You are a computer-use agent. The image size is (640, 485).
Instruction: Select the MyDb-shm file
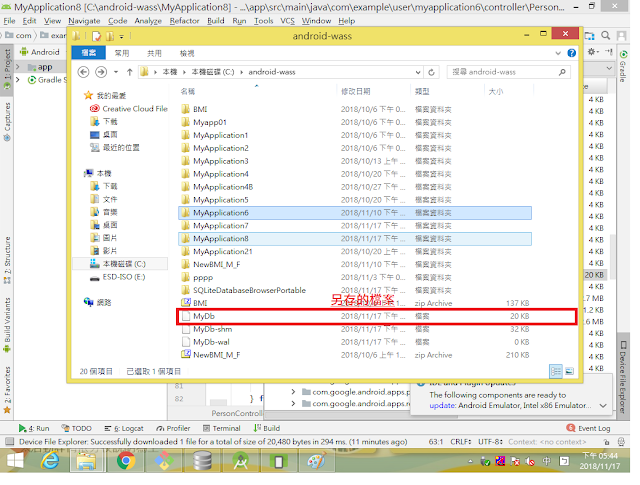click(355, 329)
